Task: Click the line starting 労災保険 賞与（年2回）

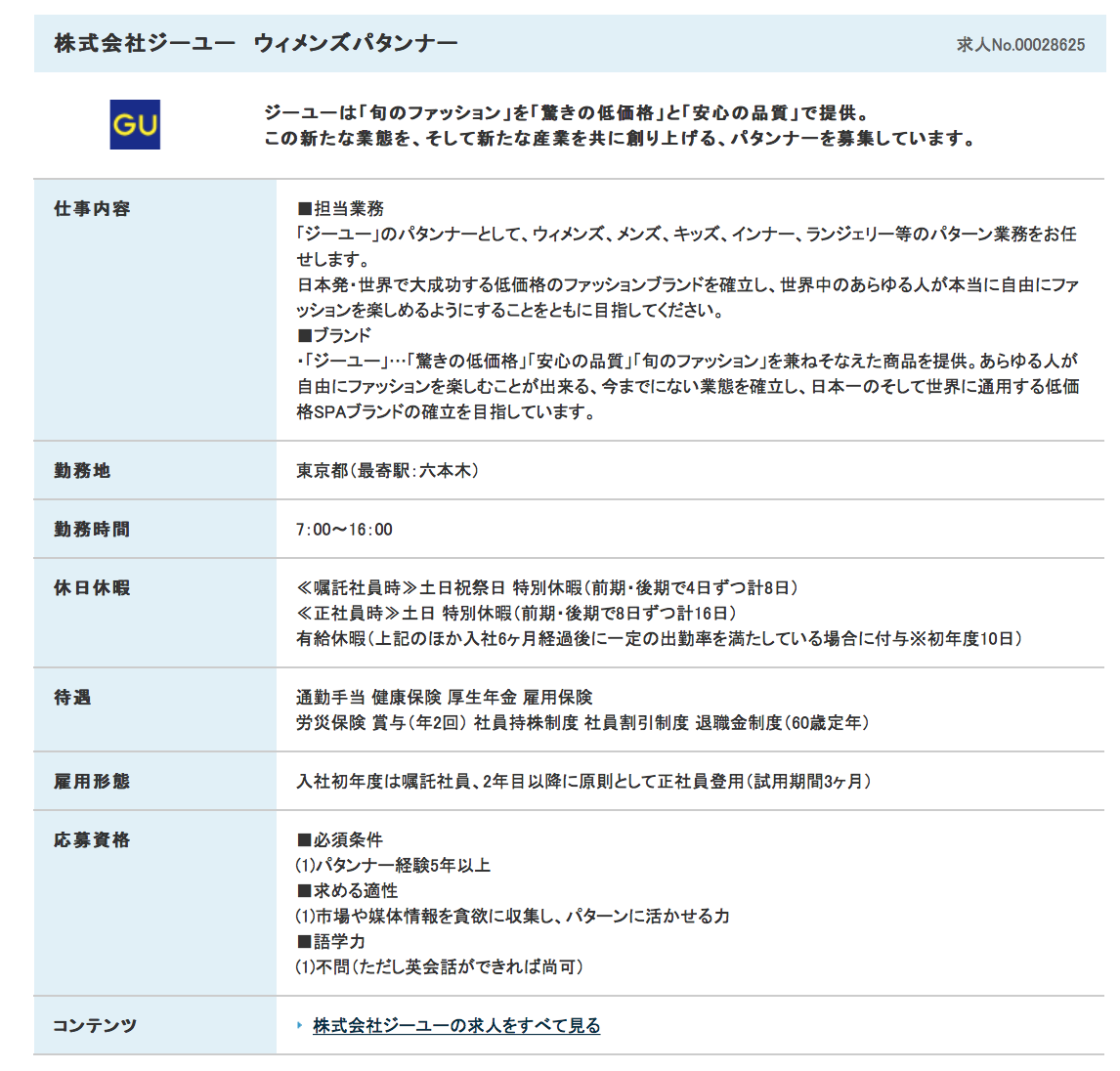Action: pyautogui.click(x=582, y=722)
